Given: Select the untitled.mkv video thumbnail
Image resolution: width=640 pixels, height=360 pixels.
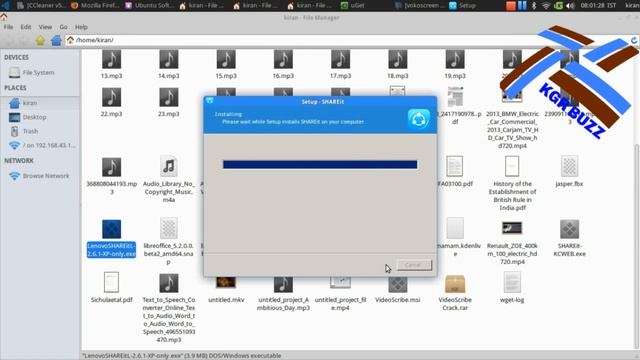Looking at the screenshot, I should tap(226, 282).
